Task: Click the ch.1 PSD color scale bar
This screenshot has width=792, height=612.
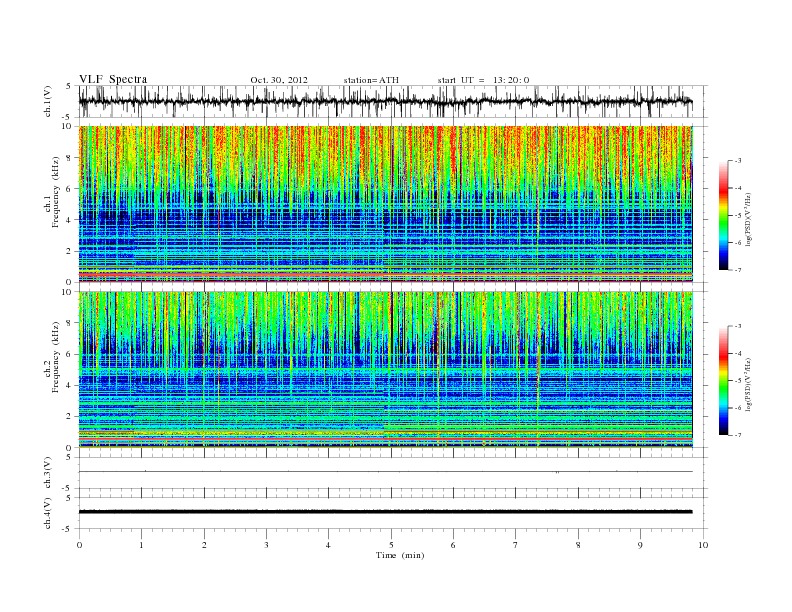Action: click(x=723, y=215)
